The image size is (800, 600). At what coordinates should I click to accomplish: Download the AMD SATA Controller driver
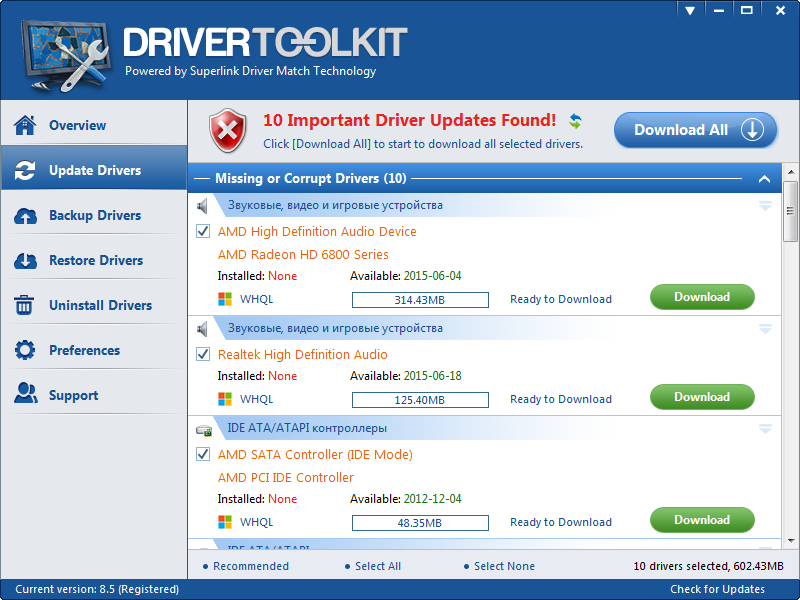click(702, 520)
